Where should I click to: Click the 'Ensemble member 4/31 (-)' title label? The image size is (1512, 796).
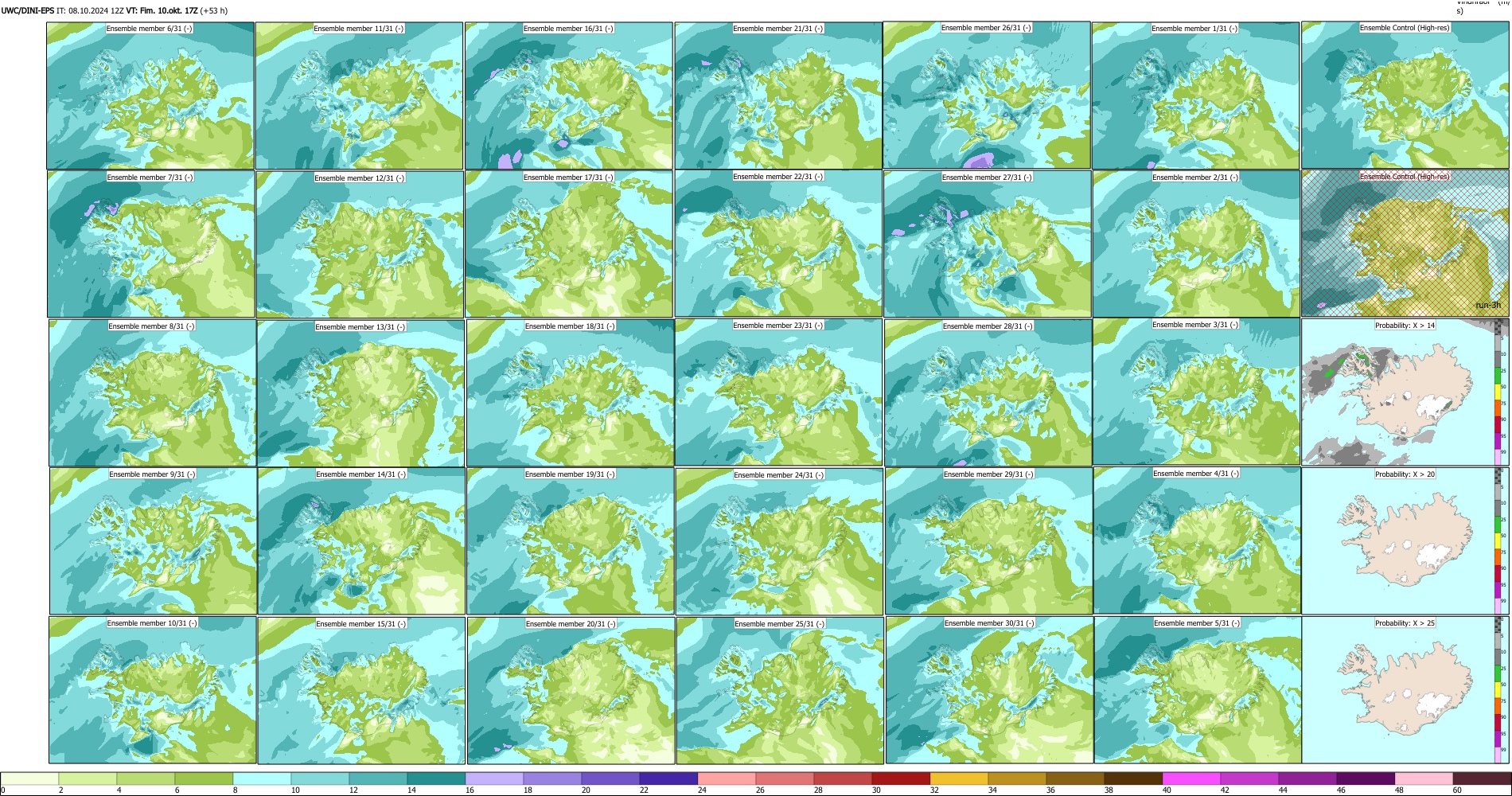1196,474
